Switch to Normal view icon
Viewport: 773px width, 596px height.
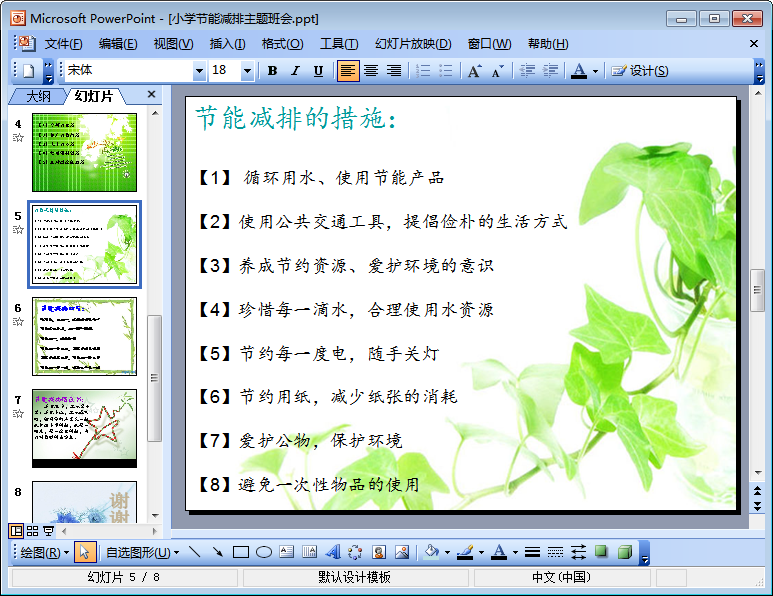tap(16, 531)
